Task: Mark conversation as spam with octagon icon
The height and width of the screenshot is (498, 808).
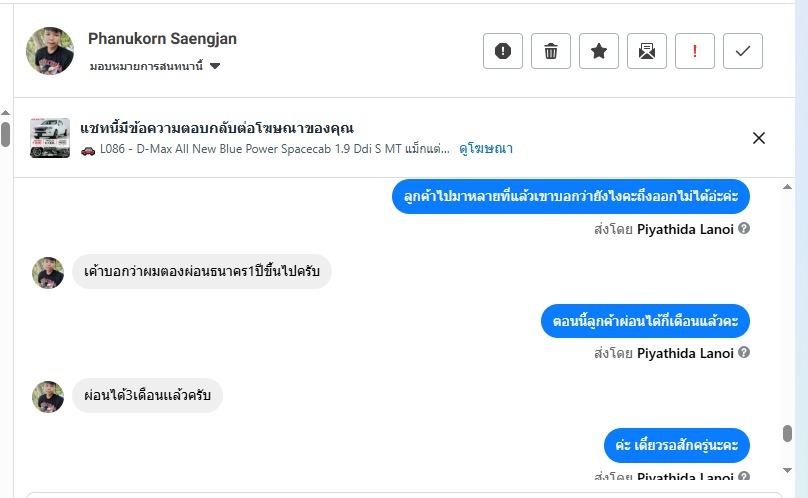Action: (x=502, y=51)
